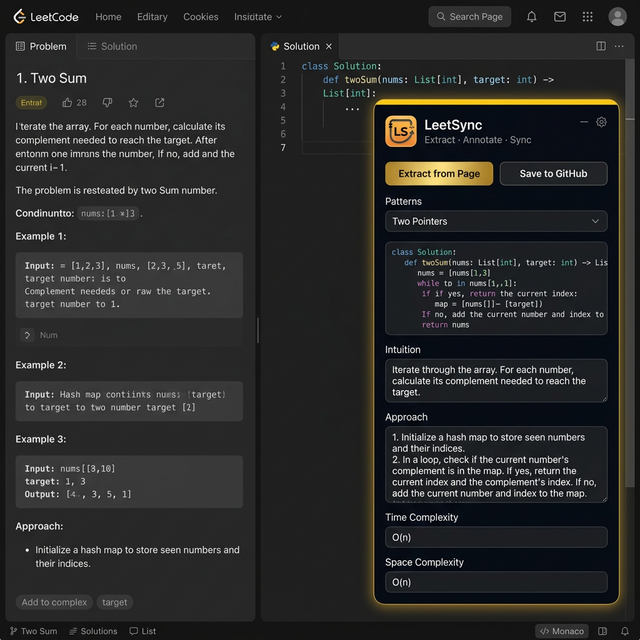640x640 pixels.
Task: Click the thumbs down dislike icon
Action: pyautogui.click(x=107, y=102)
